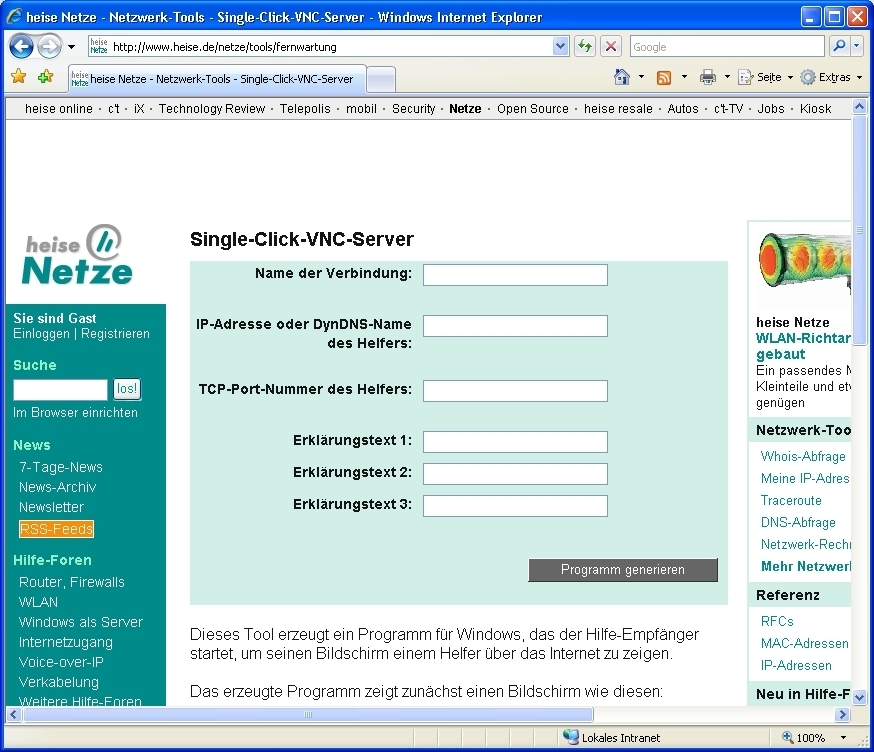Open the address bar history dropdown
This screenshot has width=874, height=752.
[x=561, y=46]
